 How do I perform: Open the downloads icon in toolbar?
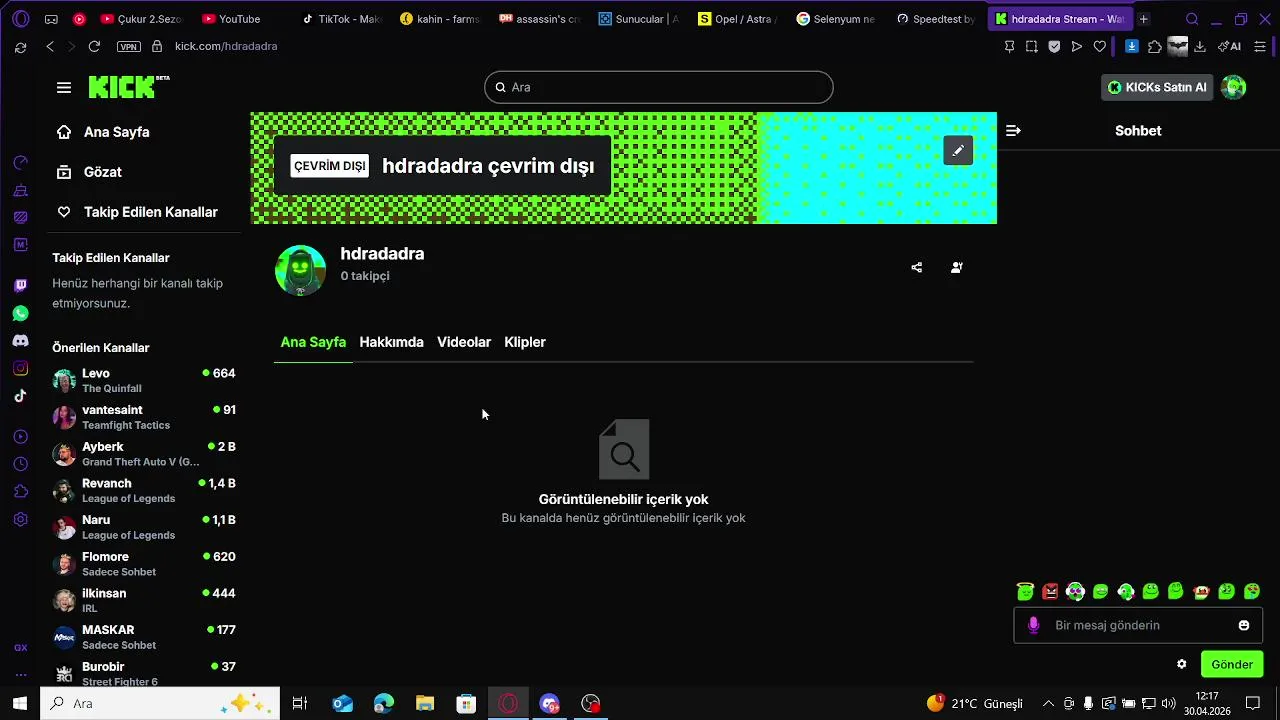click(1200, 46)
